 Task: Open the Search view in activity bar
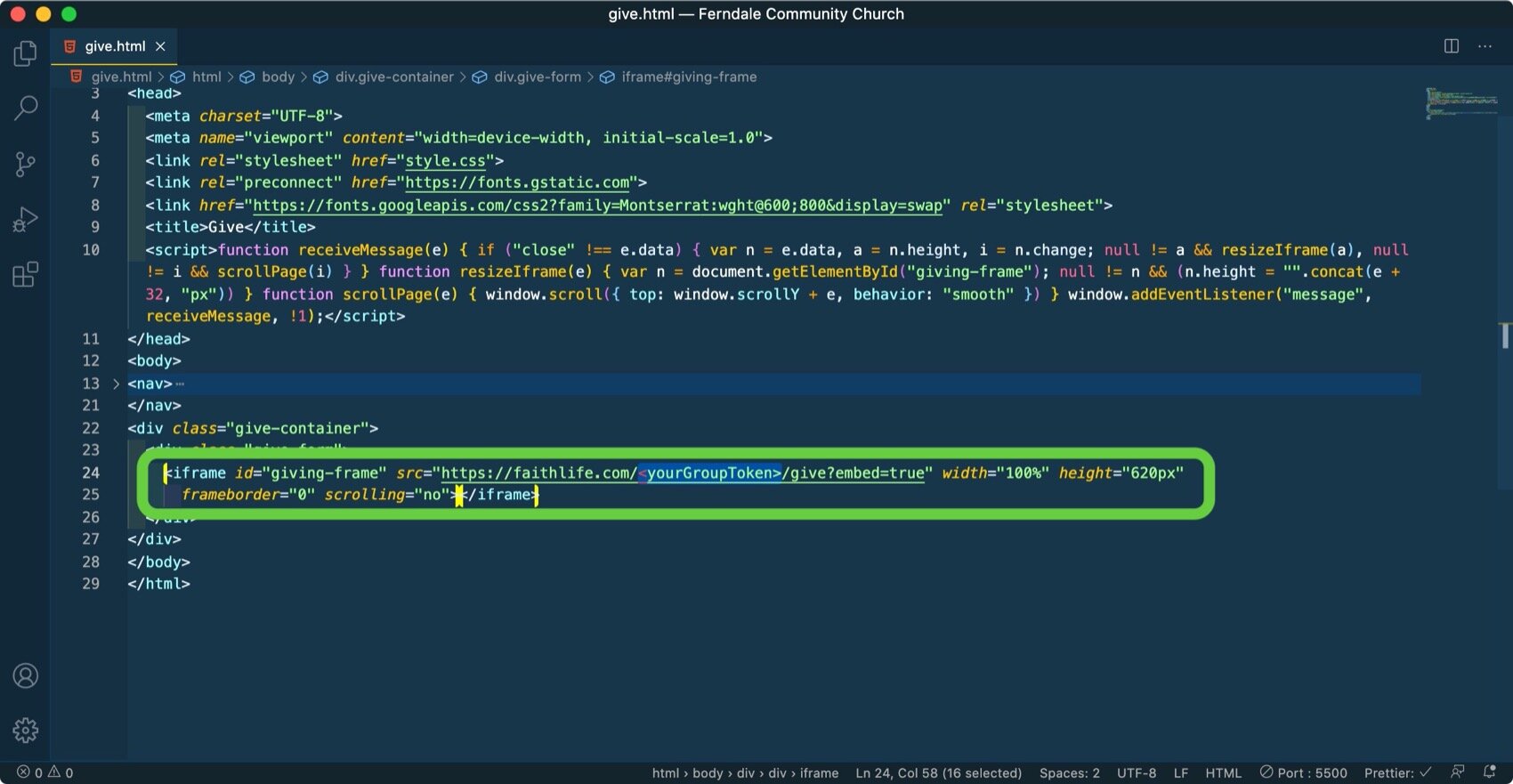click(x=25, y=109)
